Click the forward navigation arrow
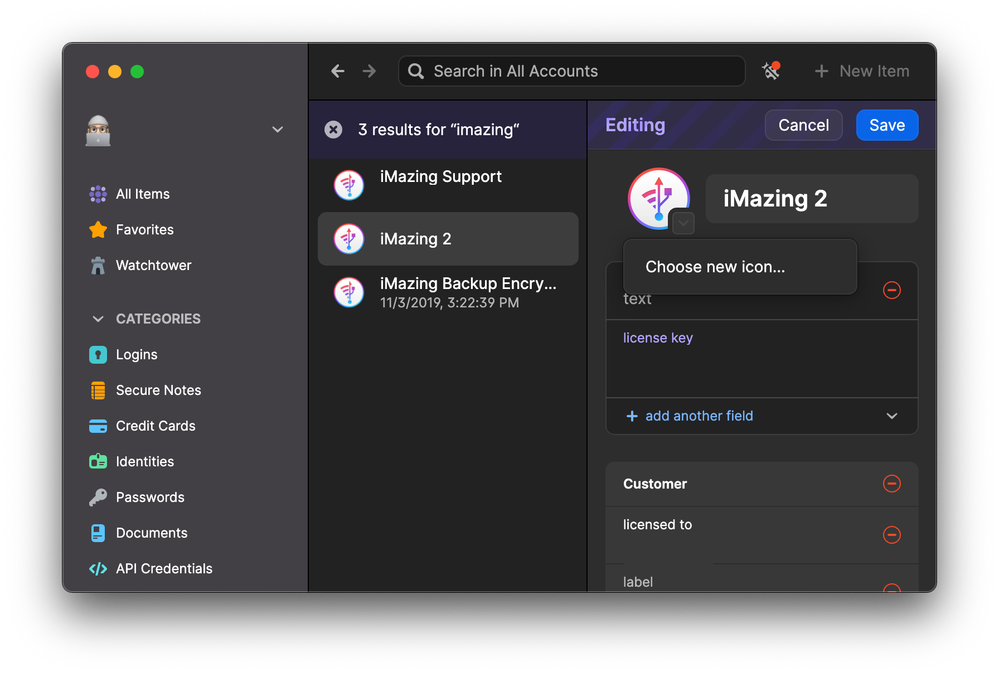 [369, 71]
